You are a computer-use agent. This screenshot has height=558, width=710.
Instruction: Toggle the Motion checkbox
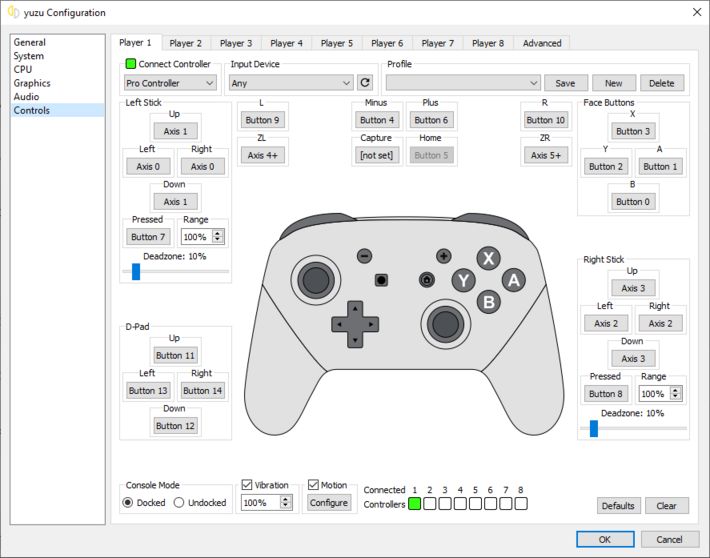point(313,485)
